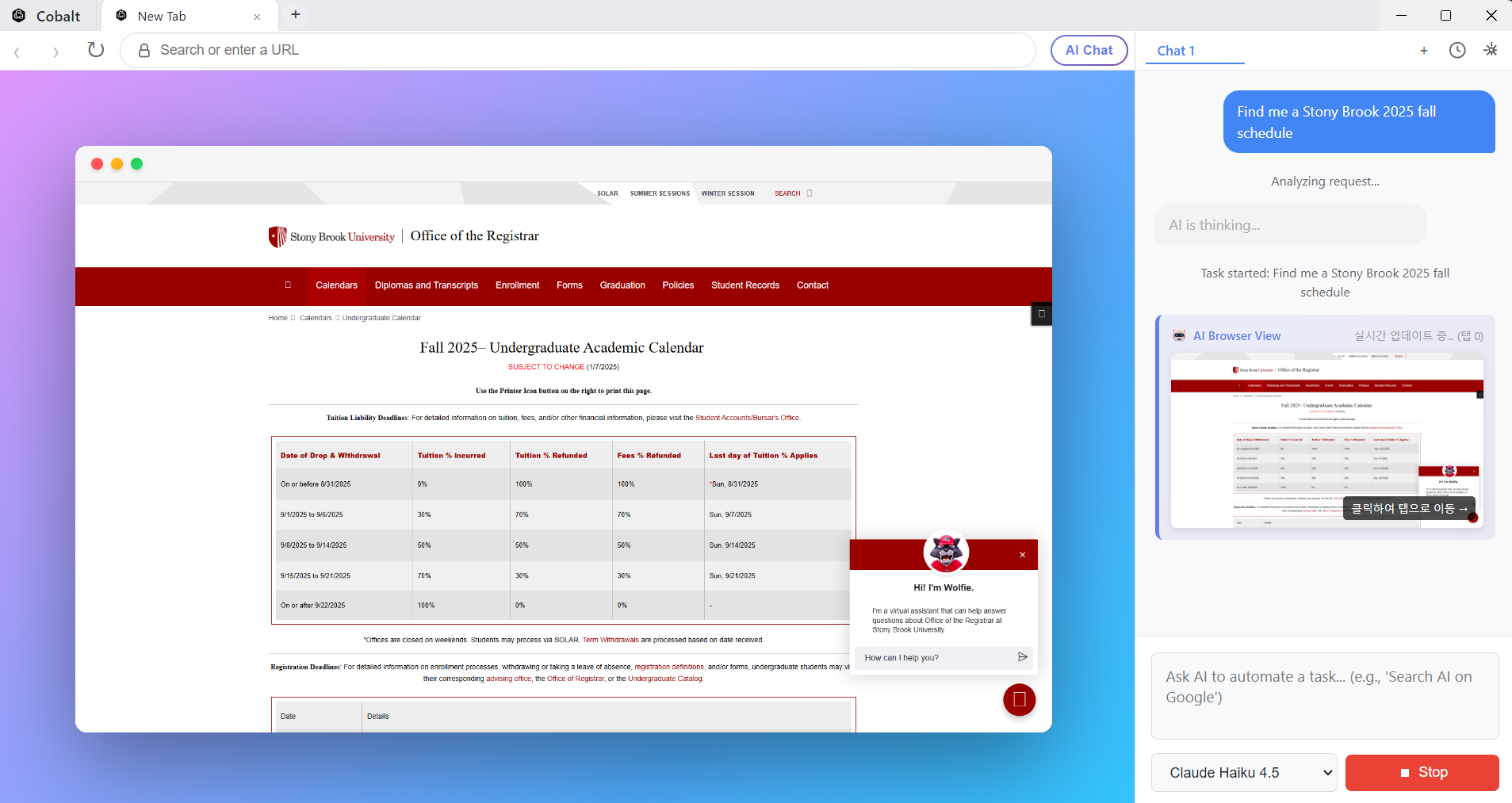Screen dimensions: 1512x803
Task: Select the New Tab tab
Action: [189, 16]
